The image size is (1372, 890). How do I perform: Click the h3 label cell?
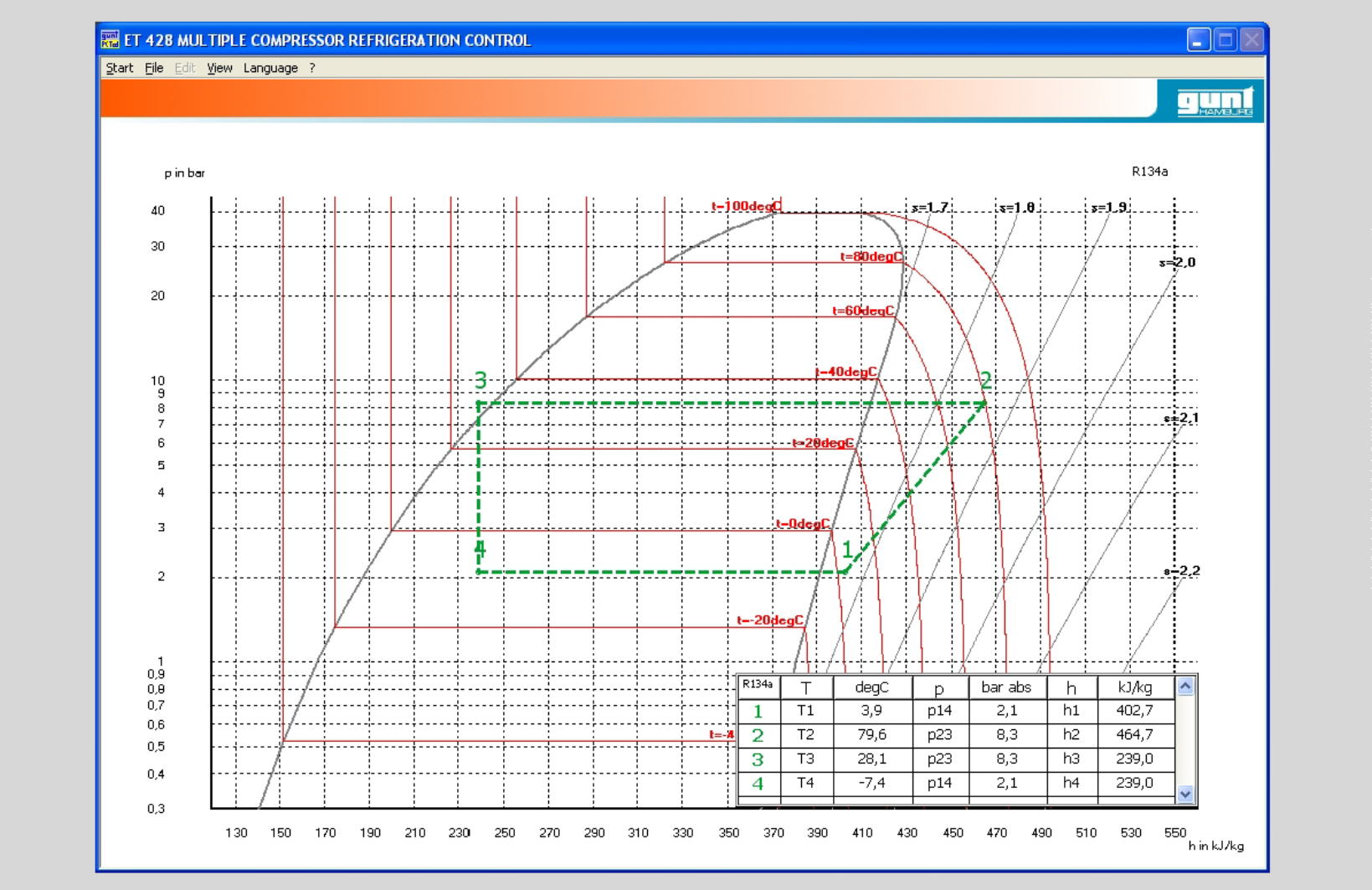[x=1071, y=759]
